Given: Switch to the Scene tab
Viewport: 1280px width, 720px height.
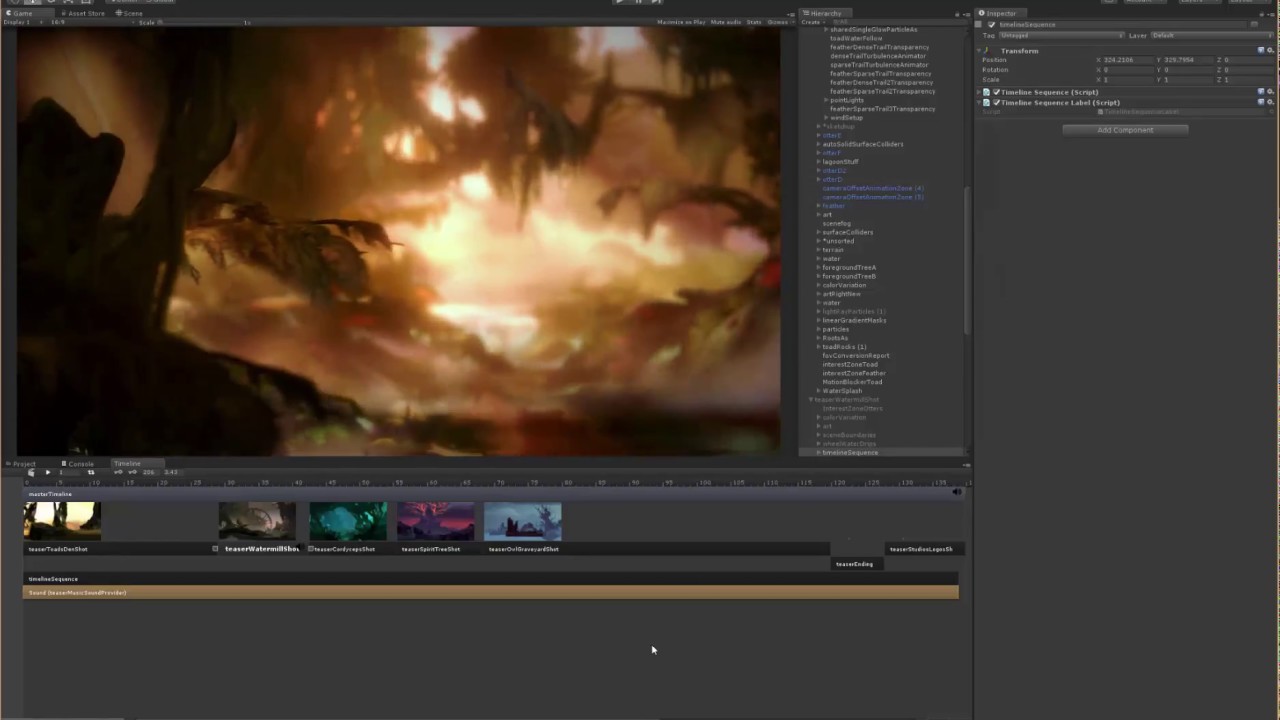Looking at the screenshot, I should tap(129, 13).
